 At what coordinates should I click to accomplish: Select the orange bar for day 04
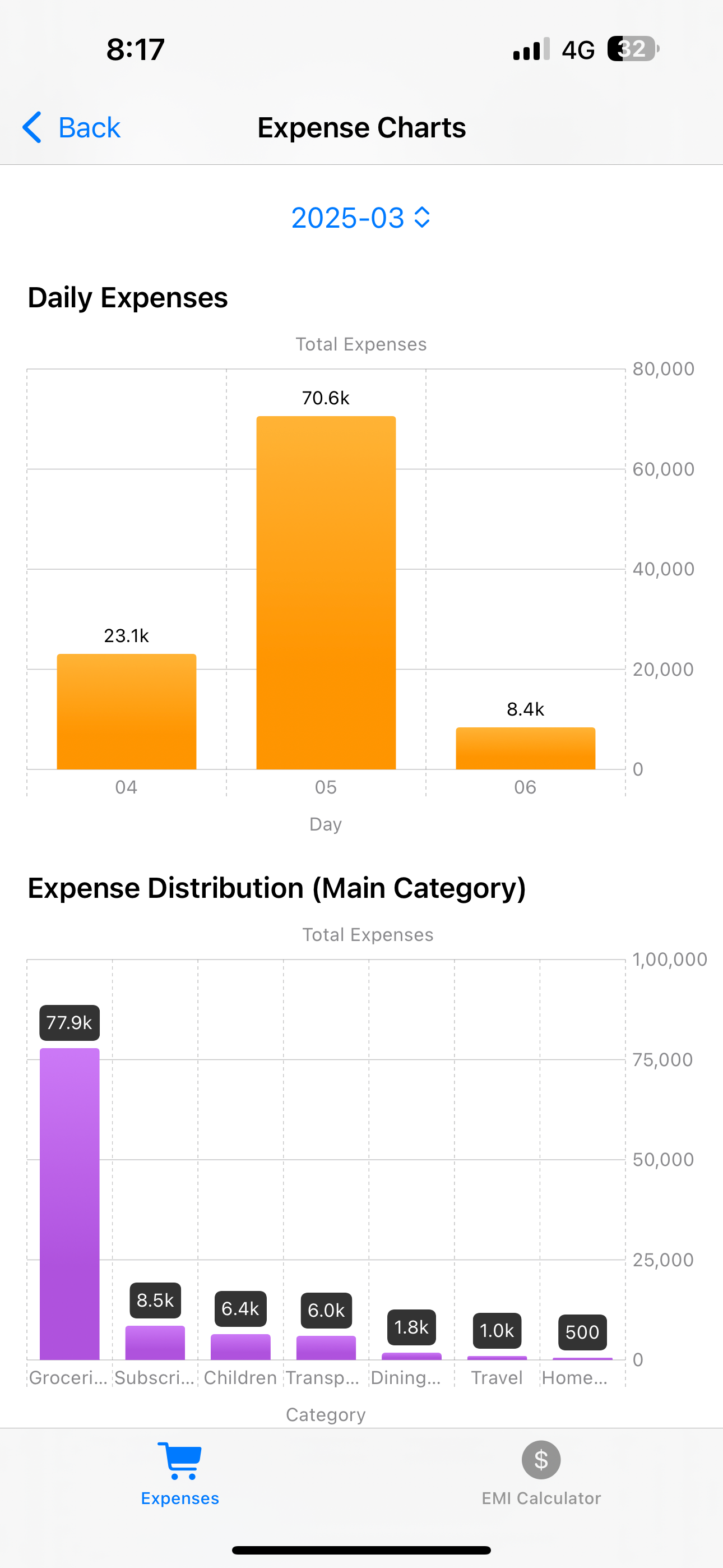coord(127,712)
